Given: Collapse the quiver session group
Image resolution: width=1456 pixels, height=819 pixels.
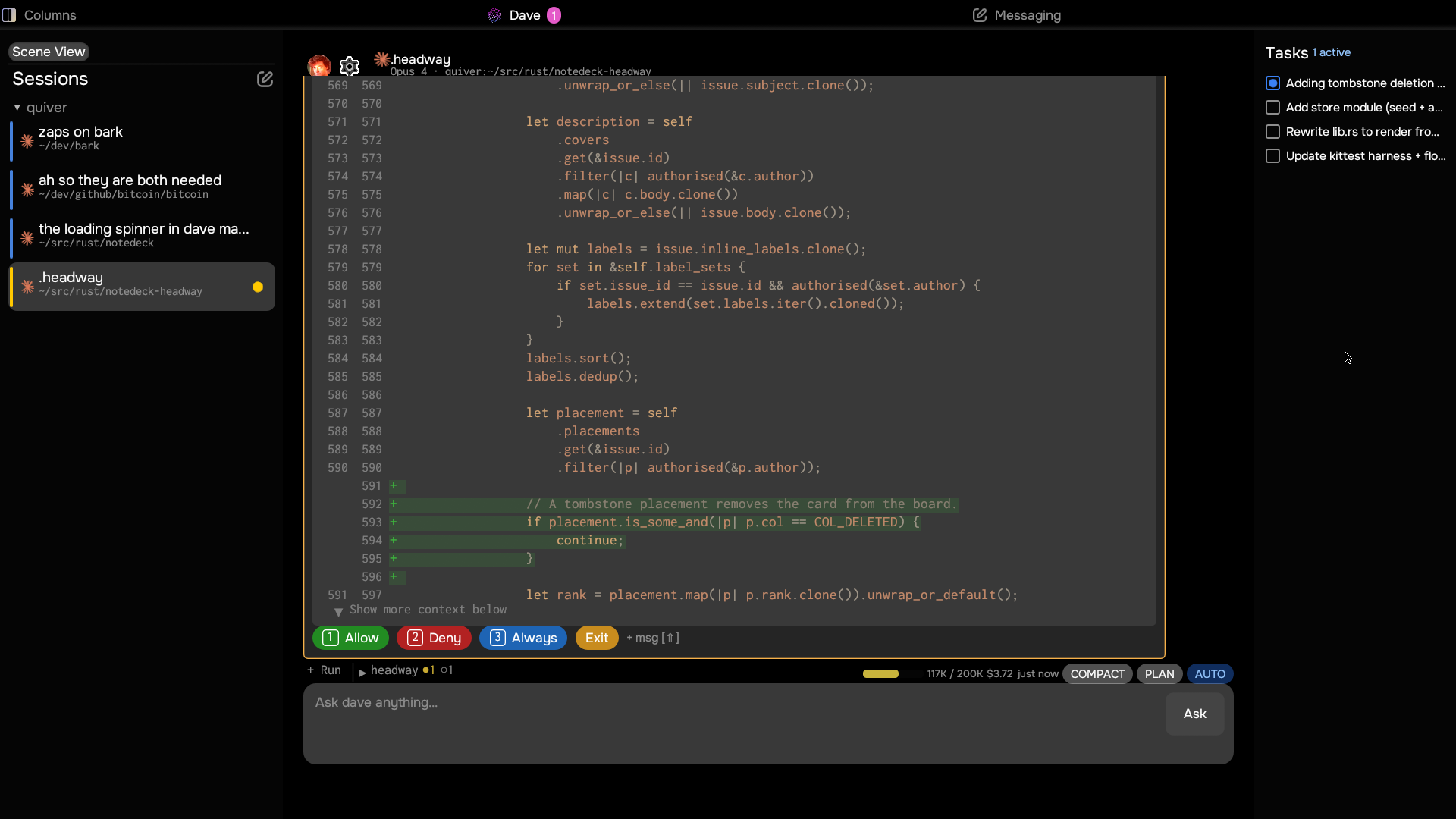Looking at the screenshot, I should click(17, 108).
